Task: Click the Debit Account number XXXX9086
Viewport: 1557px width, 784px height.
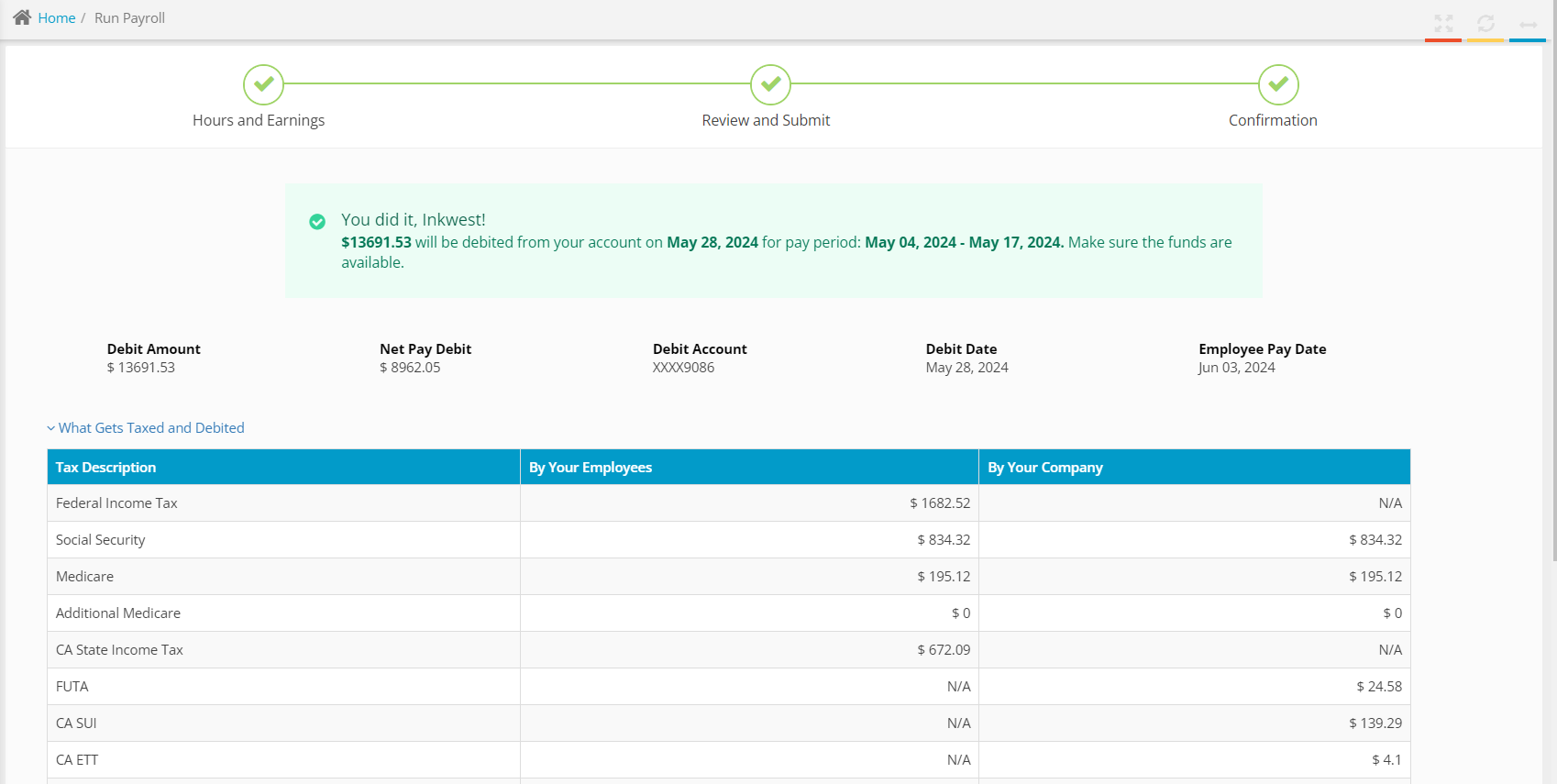Action: pos(683,368)
